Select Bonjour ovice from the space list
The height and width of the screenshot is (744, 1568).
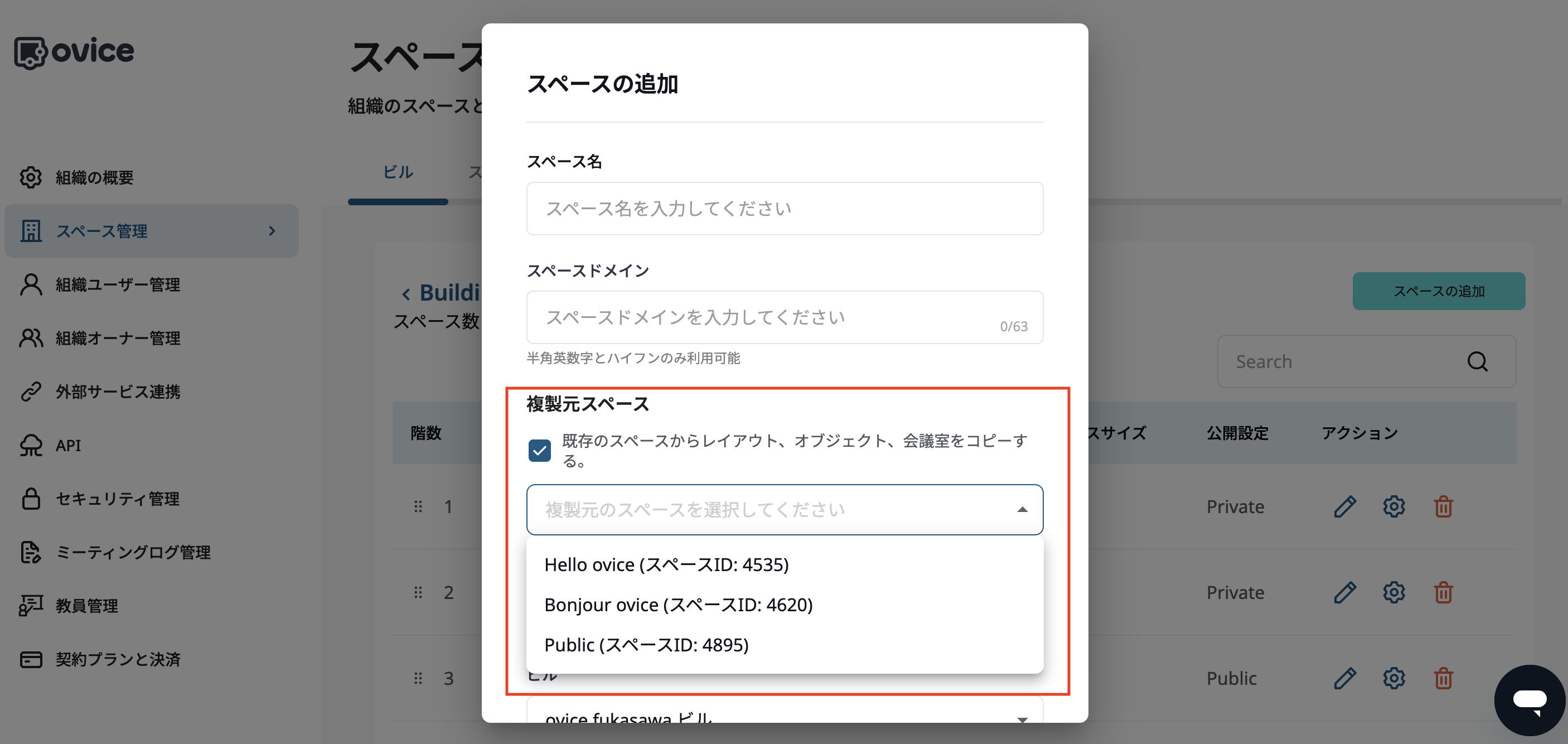677,605
